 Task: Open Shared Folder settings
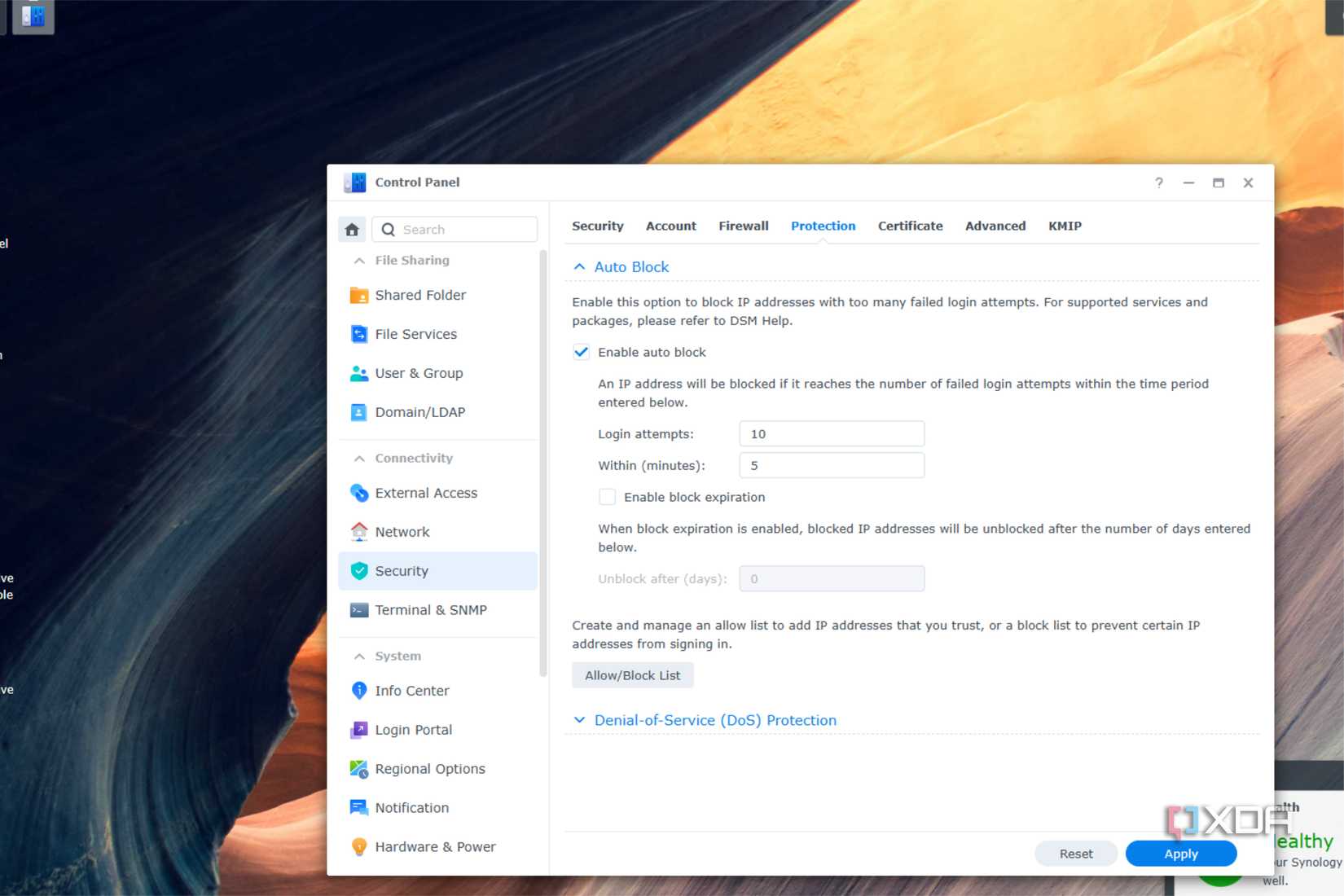point(437,295)
